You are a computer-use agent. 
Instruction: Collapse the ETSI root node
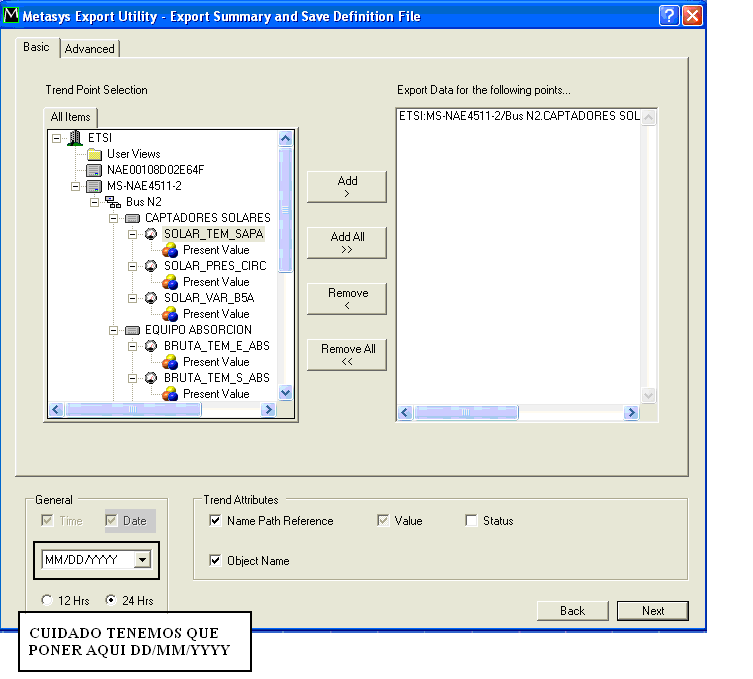click(56, 138)
